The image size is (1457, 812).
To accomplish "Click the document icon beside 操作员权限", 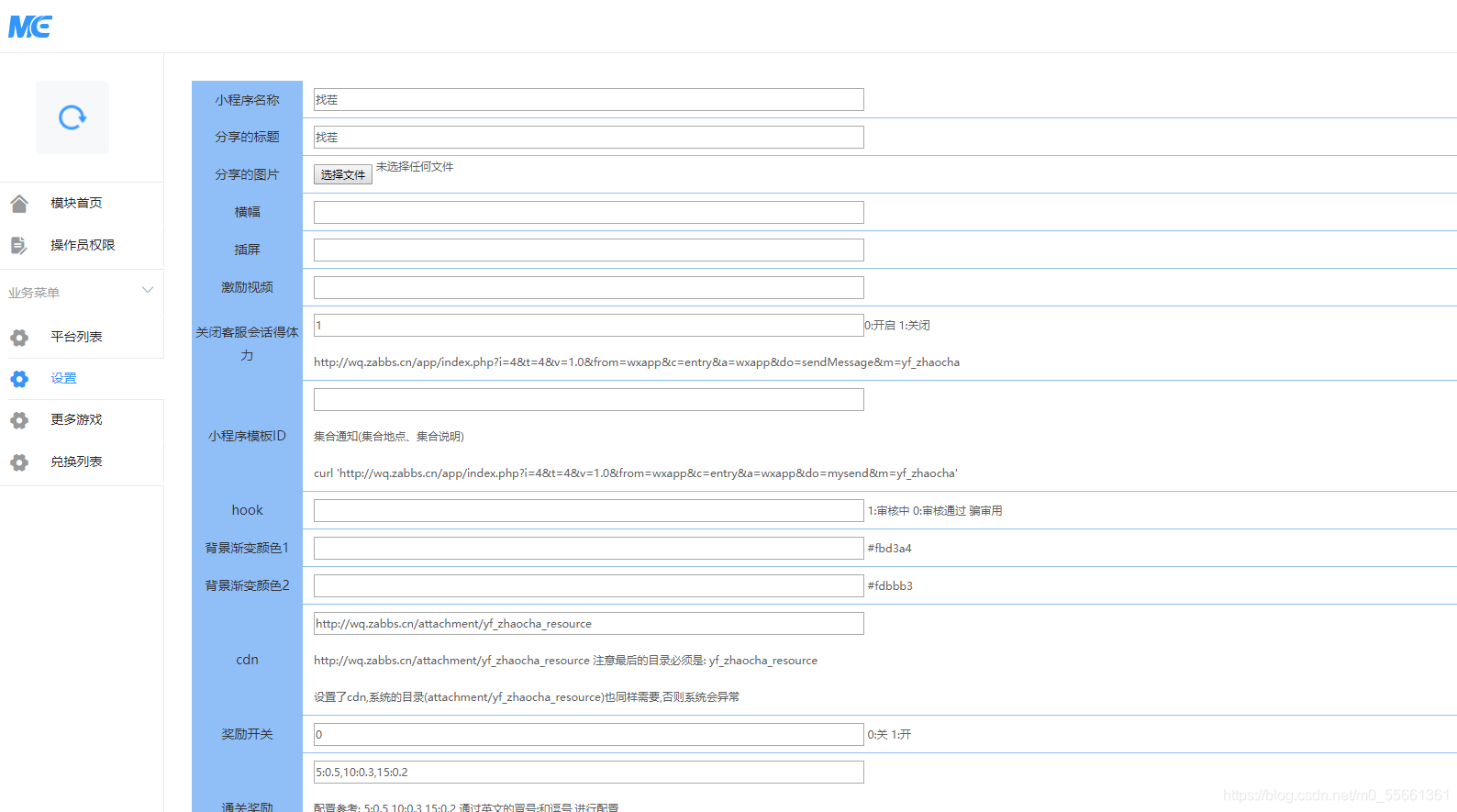I will pyautogui.click(x=19, y=245).
